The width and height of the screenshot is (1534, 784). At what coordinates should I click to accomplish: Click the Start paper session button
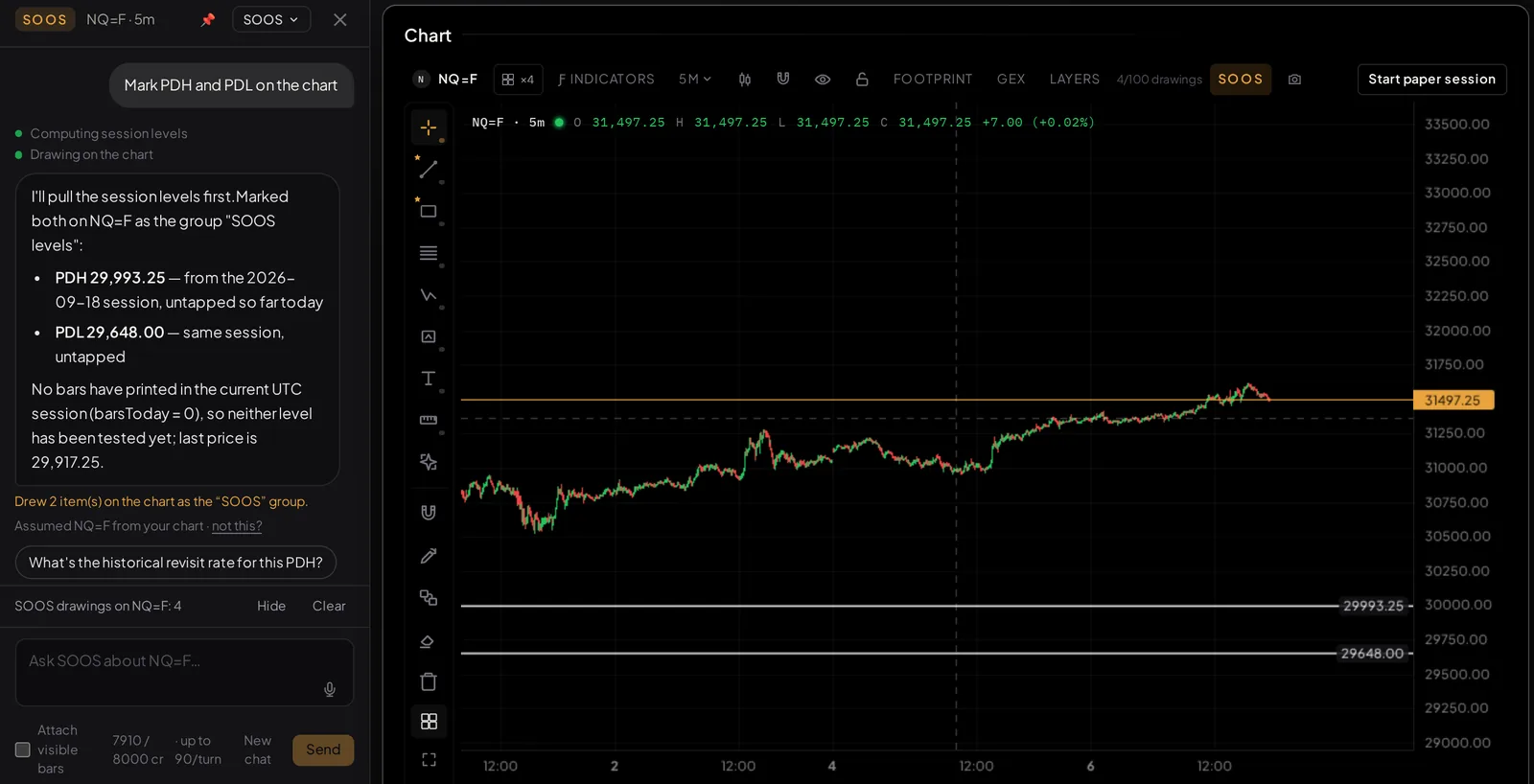pos(1432,80)
